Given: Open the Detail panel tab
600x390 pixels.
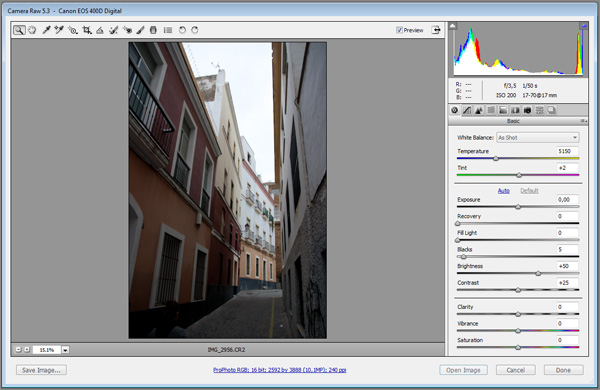Looking at the screenshot, I should tap(479, 110).
